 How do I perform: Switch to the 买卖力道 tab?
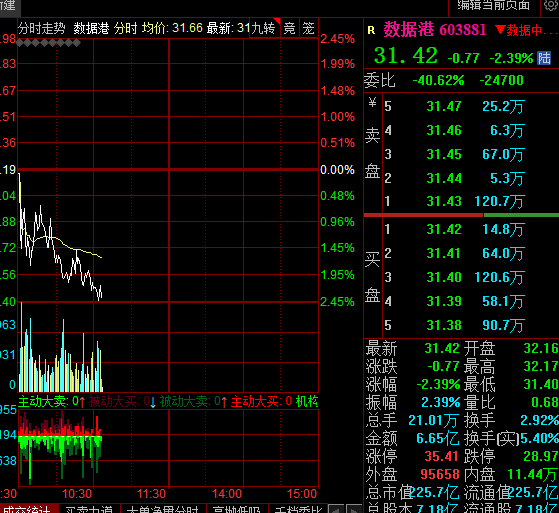click(89, 509)
